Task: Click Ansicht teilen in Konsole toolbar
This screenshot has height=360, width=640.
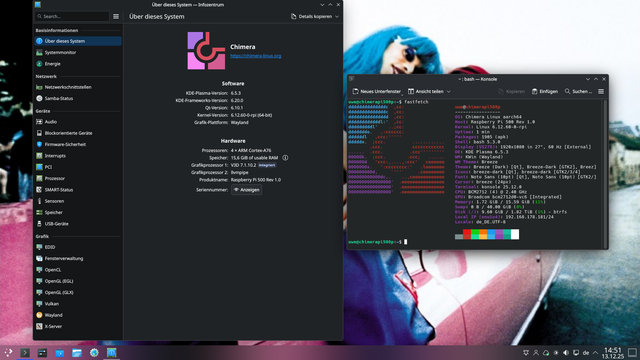Action: (426, 91)
